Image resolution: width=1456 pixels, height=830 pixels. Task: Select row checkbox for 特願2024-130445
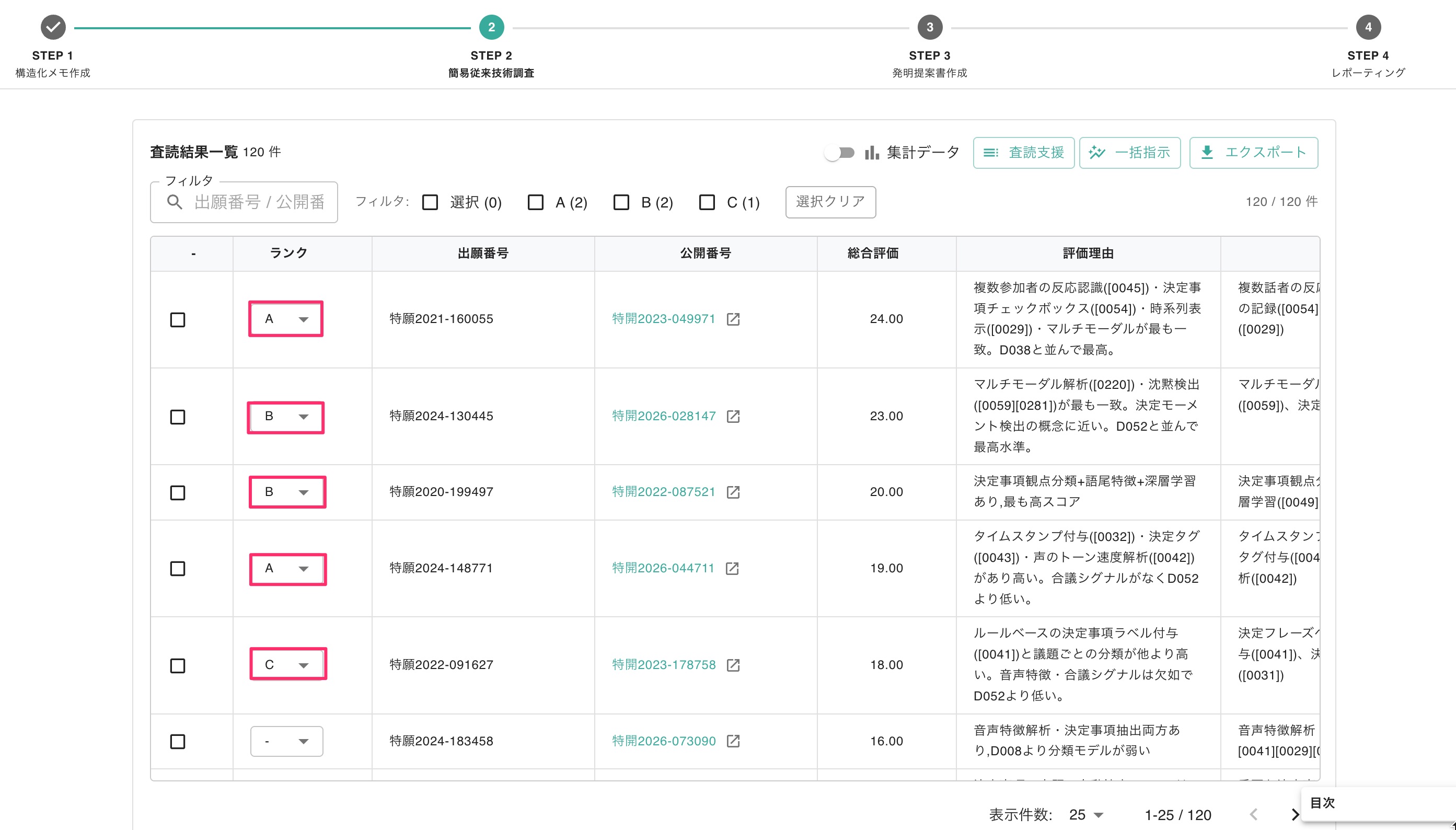coord(178,417)
